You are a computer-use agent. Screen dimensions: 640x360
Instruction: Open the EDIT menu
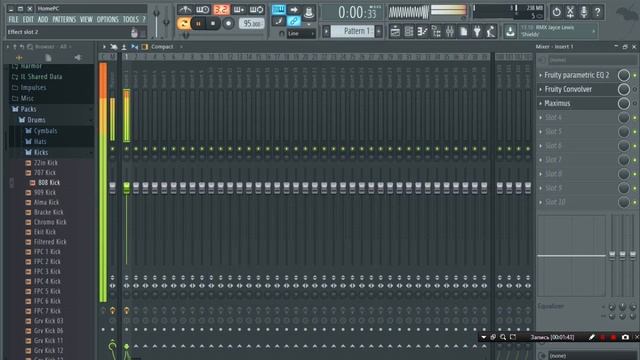click(x=28, y=19)
